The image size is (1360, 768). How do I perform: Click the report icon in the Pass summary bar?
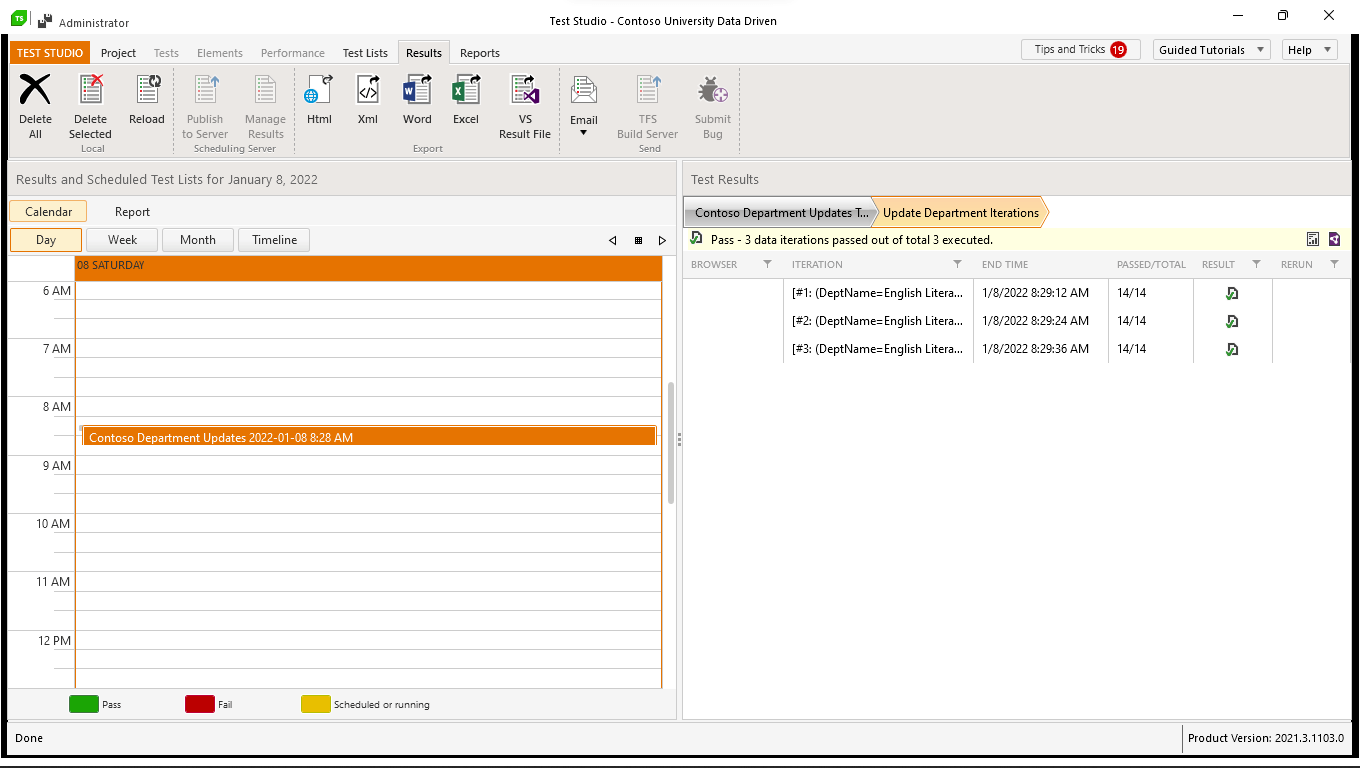pyautogui.click(x=1313, y=239)
